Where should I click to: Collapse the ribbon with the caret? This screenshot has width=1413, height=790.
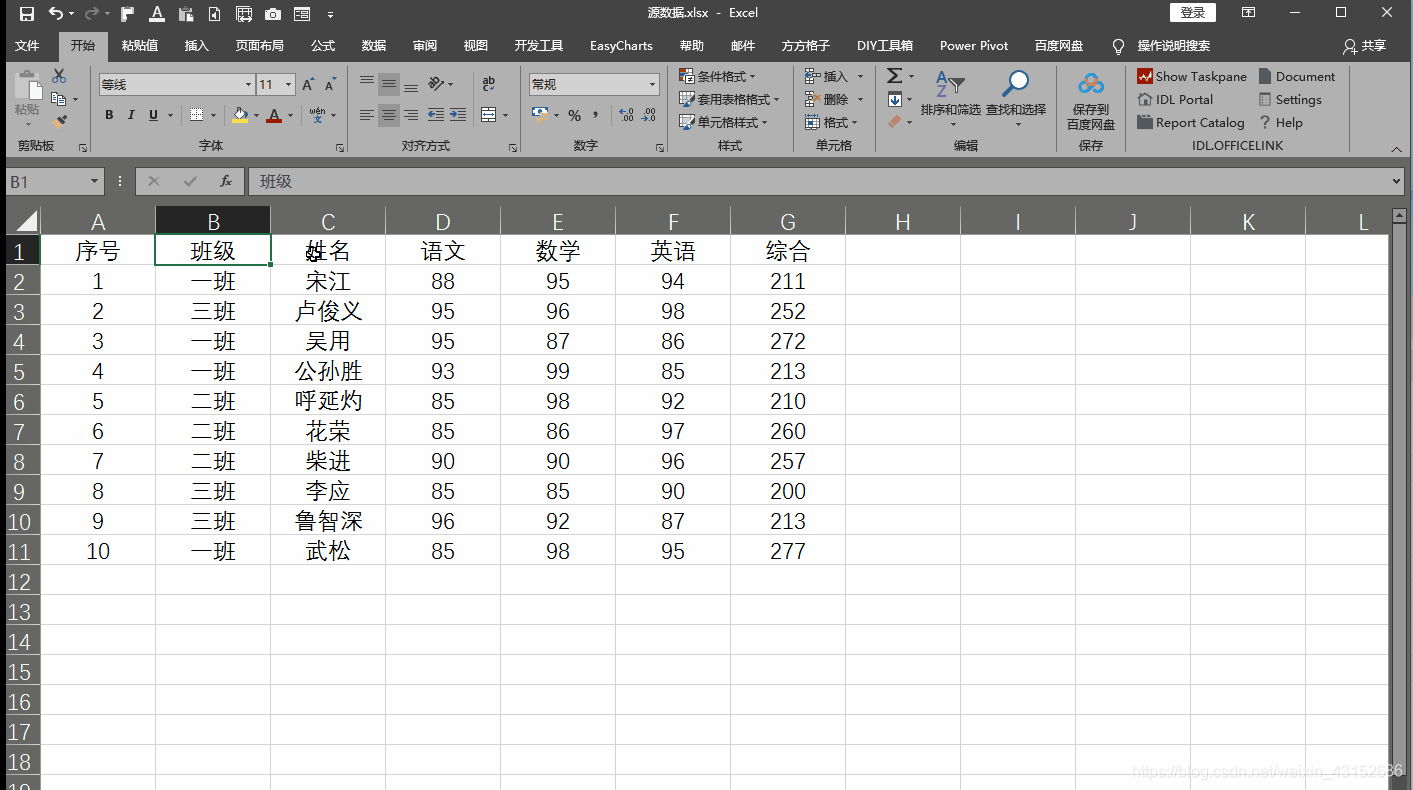[1396, 148]
